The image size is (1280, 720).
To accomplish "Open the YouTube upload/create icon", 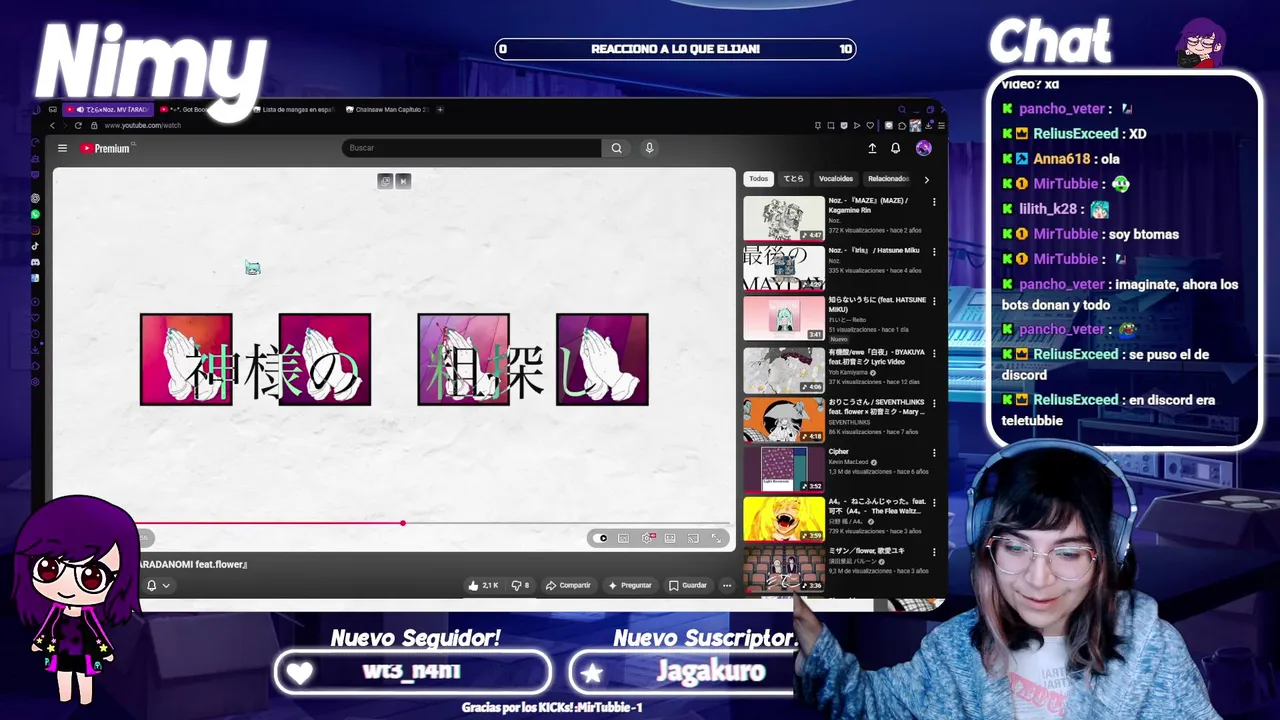I will [872, 148].
